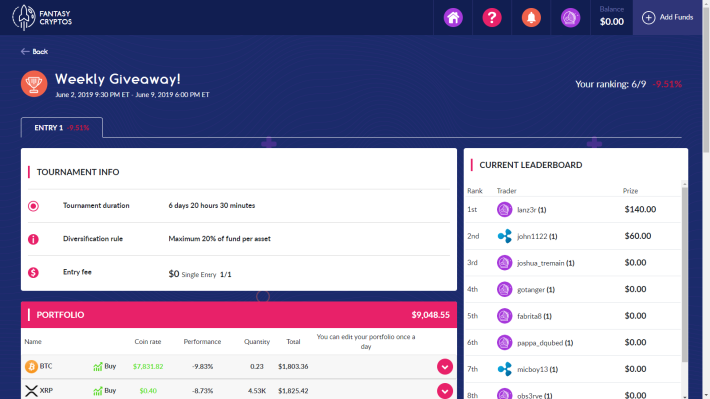Click obs3rve's avatar in the leaderboard
This screenshot has height=399, width=710.
point(504,394)
